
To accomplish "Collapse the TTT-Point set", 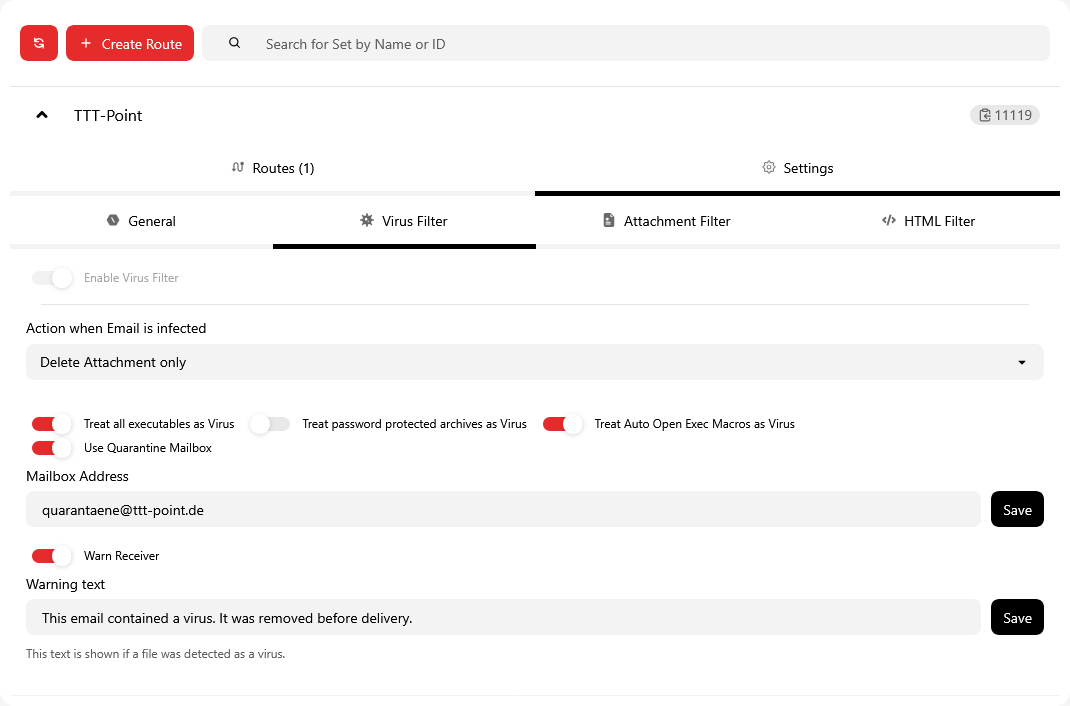I will pos(42,115).
